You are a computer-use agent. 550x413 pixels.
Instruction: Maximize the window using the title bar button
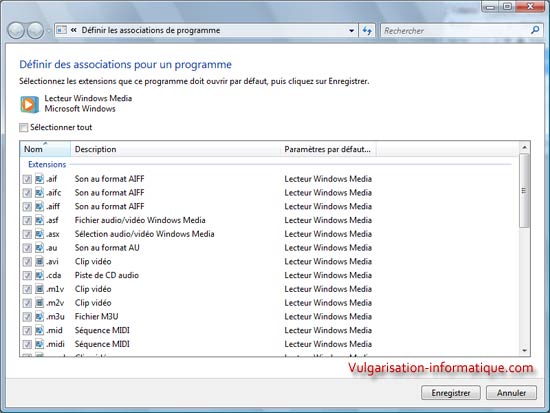[508, 6]
